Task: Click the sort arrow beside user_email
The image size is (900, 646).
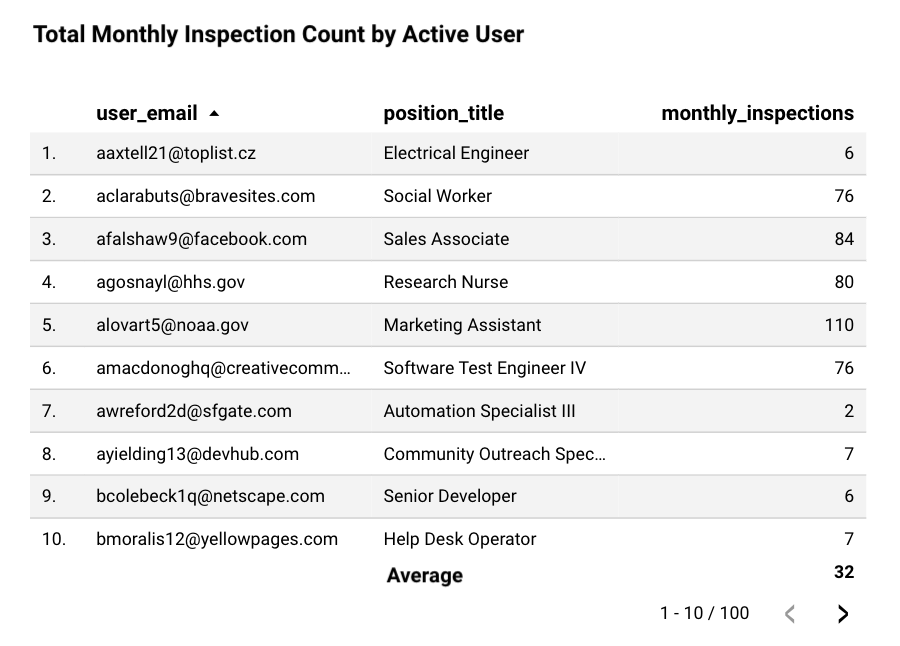Action: coord(214,114)
